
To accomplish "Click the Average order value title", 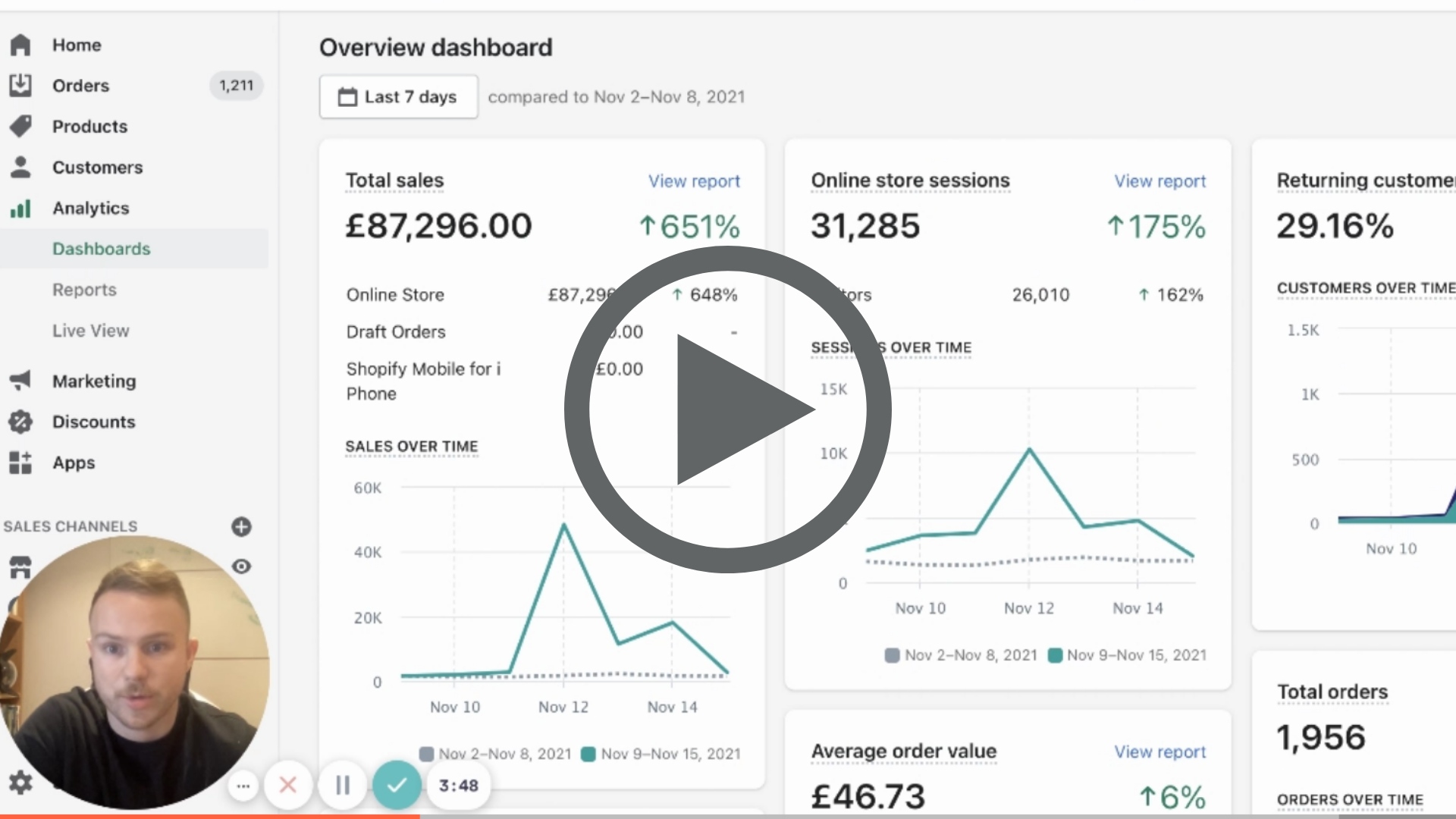I will tap(904, 752).
